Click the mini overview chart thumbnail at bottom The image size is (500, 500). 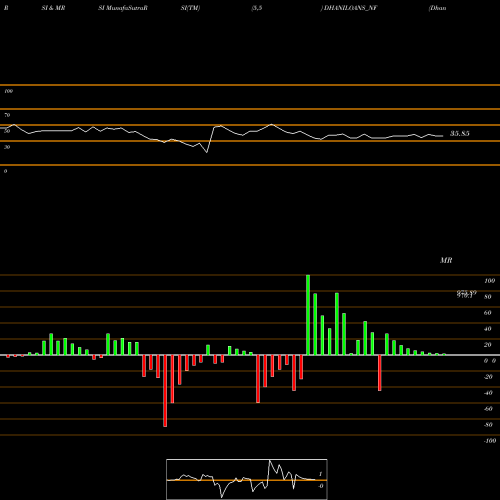point(247,479)
